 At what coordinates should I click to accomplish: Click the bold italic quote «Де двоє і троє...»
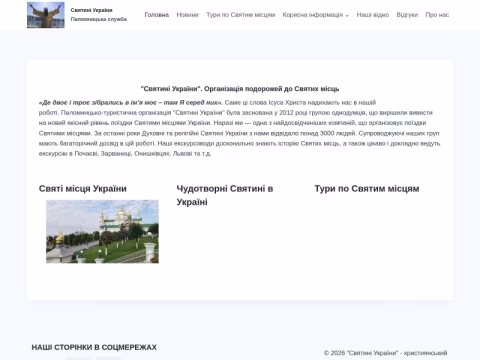pyautogui.click(x=131, y=102)
